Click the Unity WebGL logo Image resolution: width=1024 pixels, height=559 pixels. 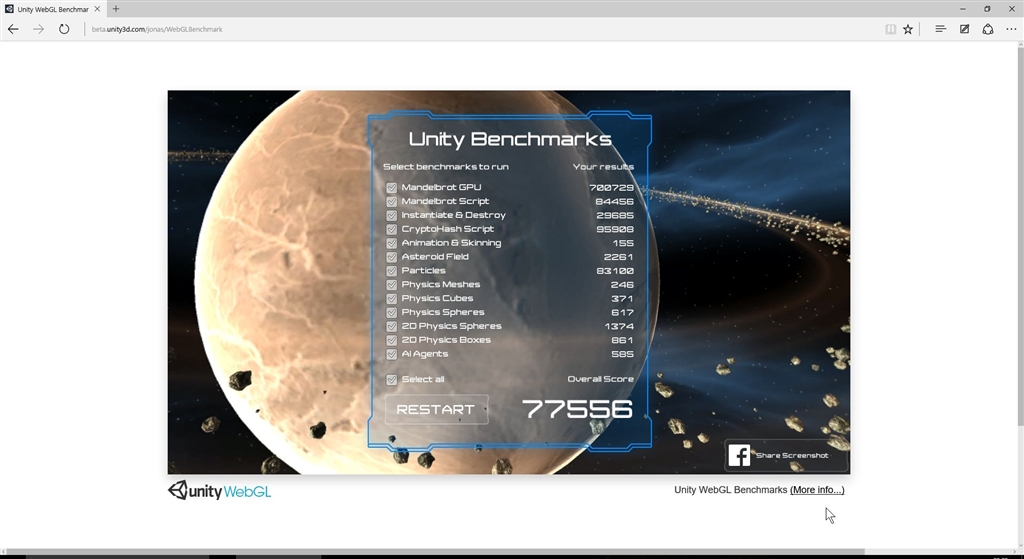[219, 490]
